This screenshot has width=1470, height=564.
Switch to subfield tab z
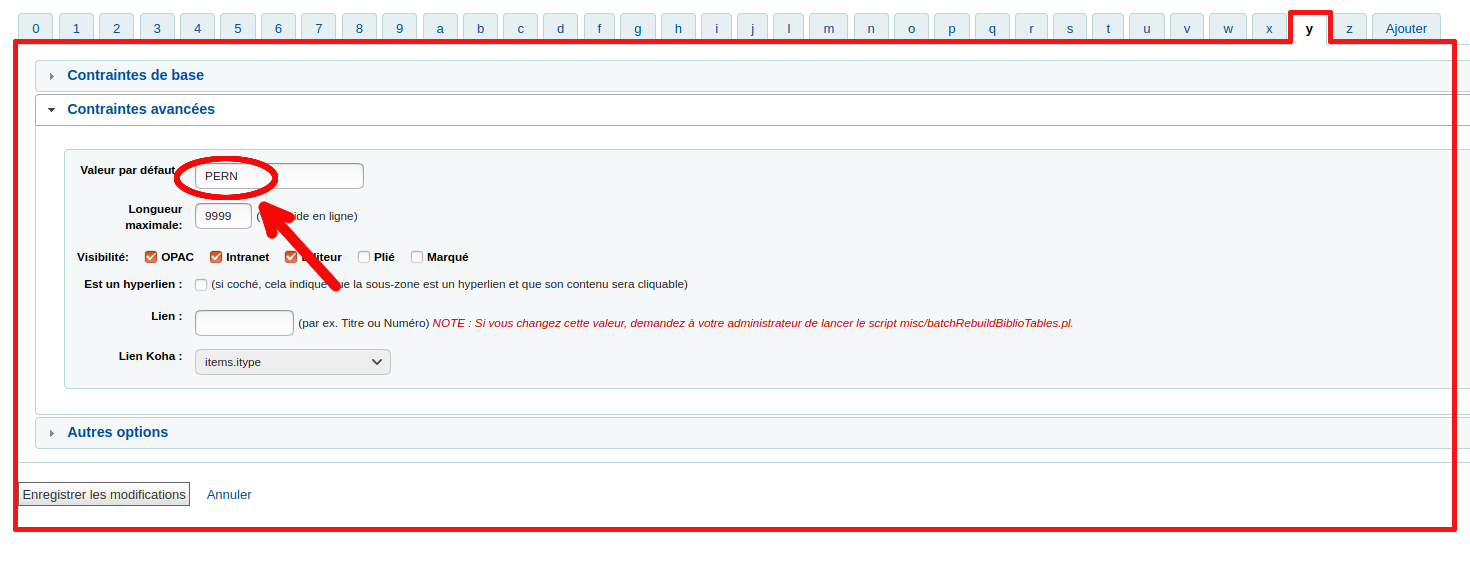point(1349,28)
